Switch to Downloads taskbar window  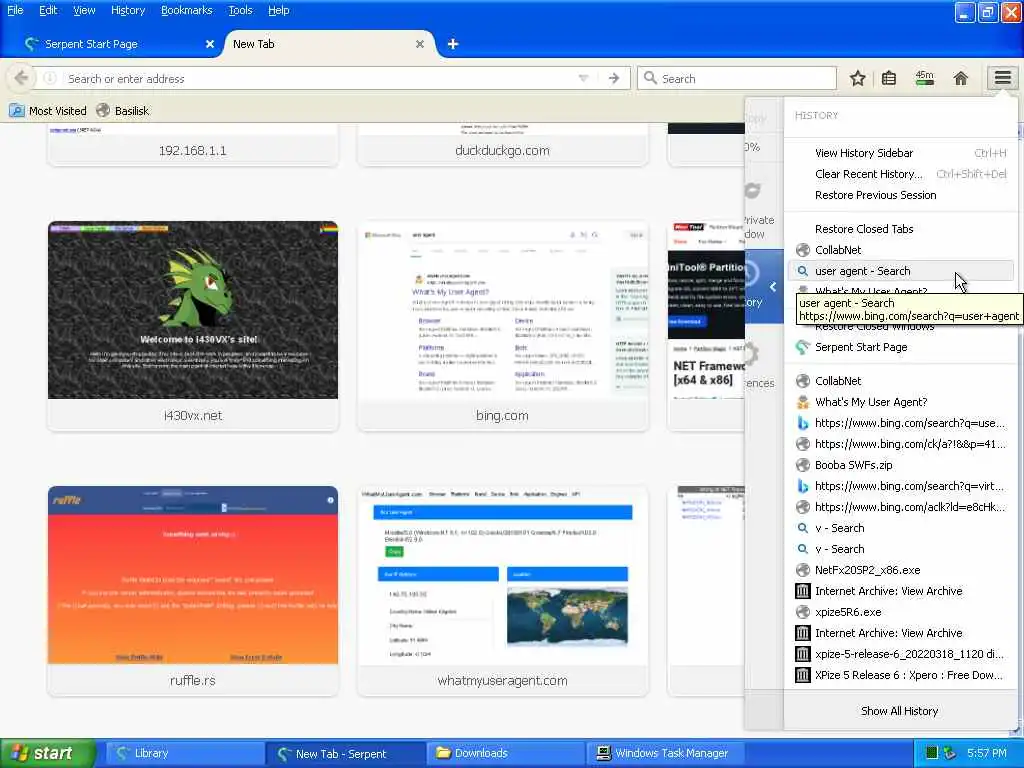pyautogui.click(x=504, y=753)
